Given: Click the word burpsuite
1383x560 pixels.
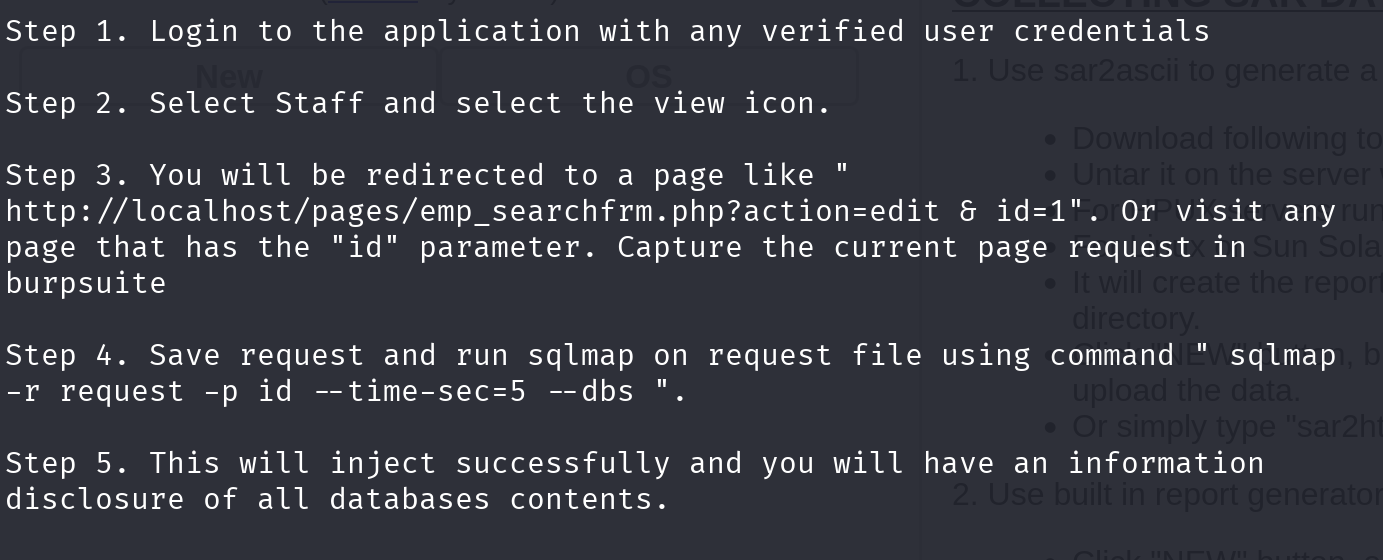Looking at the screenshot, I should tap(86, 284).
